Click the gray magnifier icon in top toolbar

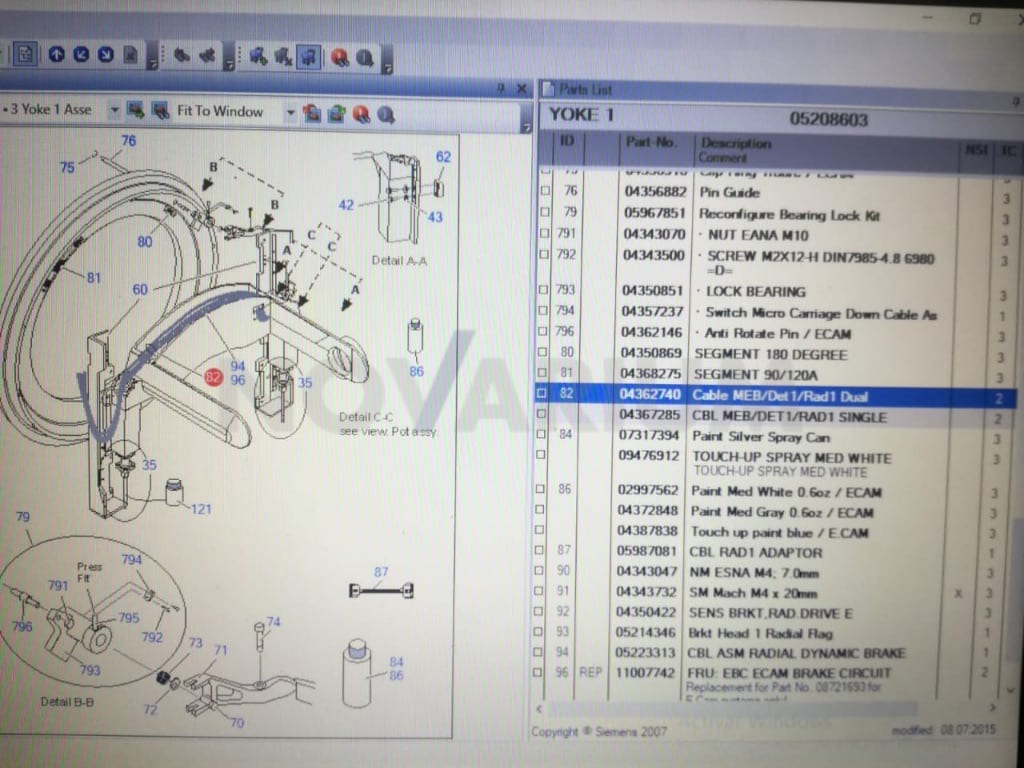[x=365, y=58]
